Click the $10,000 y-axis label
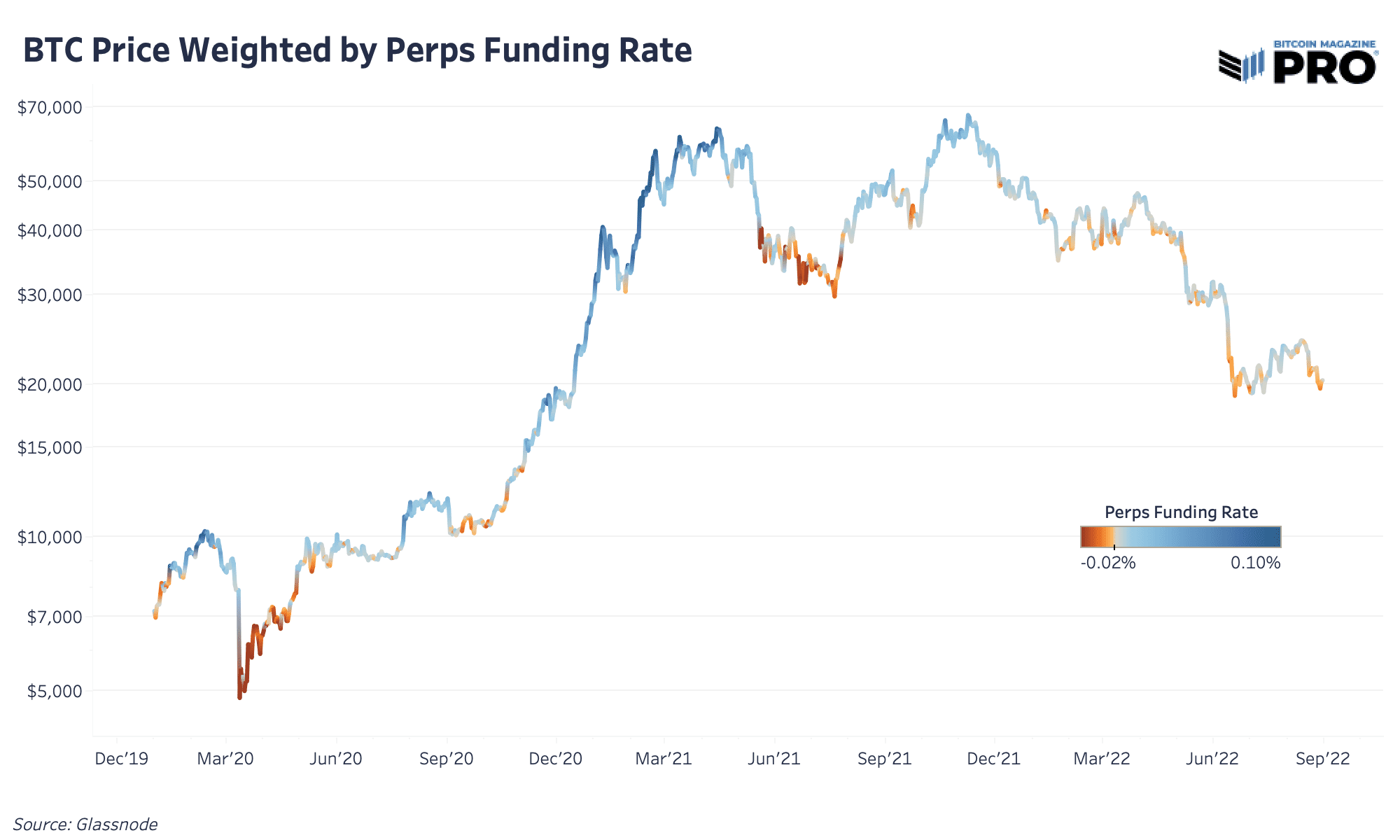Image resolution: width=1400 pixels, height=840 pixels. coord(50,537)
